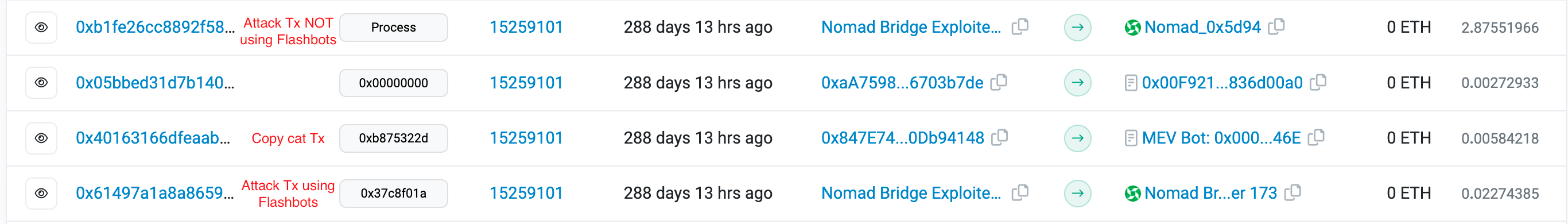Open transaction hash 0x40163166dfeaab
Viewport: 1568px width, 224px height.
(153, 138)
